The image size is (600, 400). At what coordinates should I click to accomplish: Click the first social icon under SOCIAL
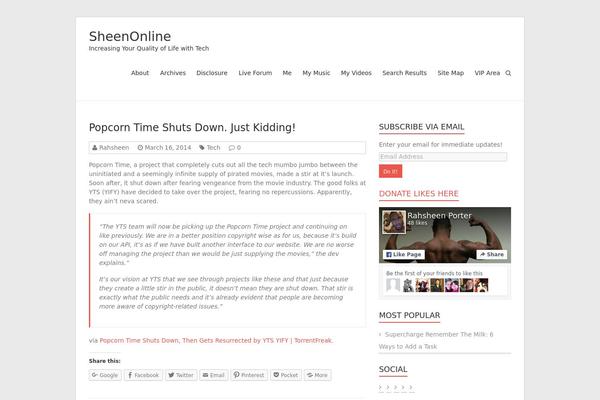pos(380,388)
